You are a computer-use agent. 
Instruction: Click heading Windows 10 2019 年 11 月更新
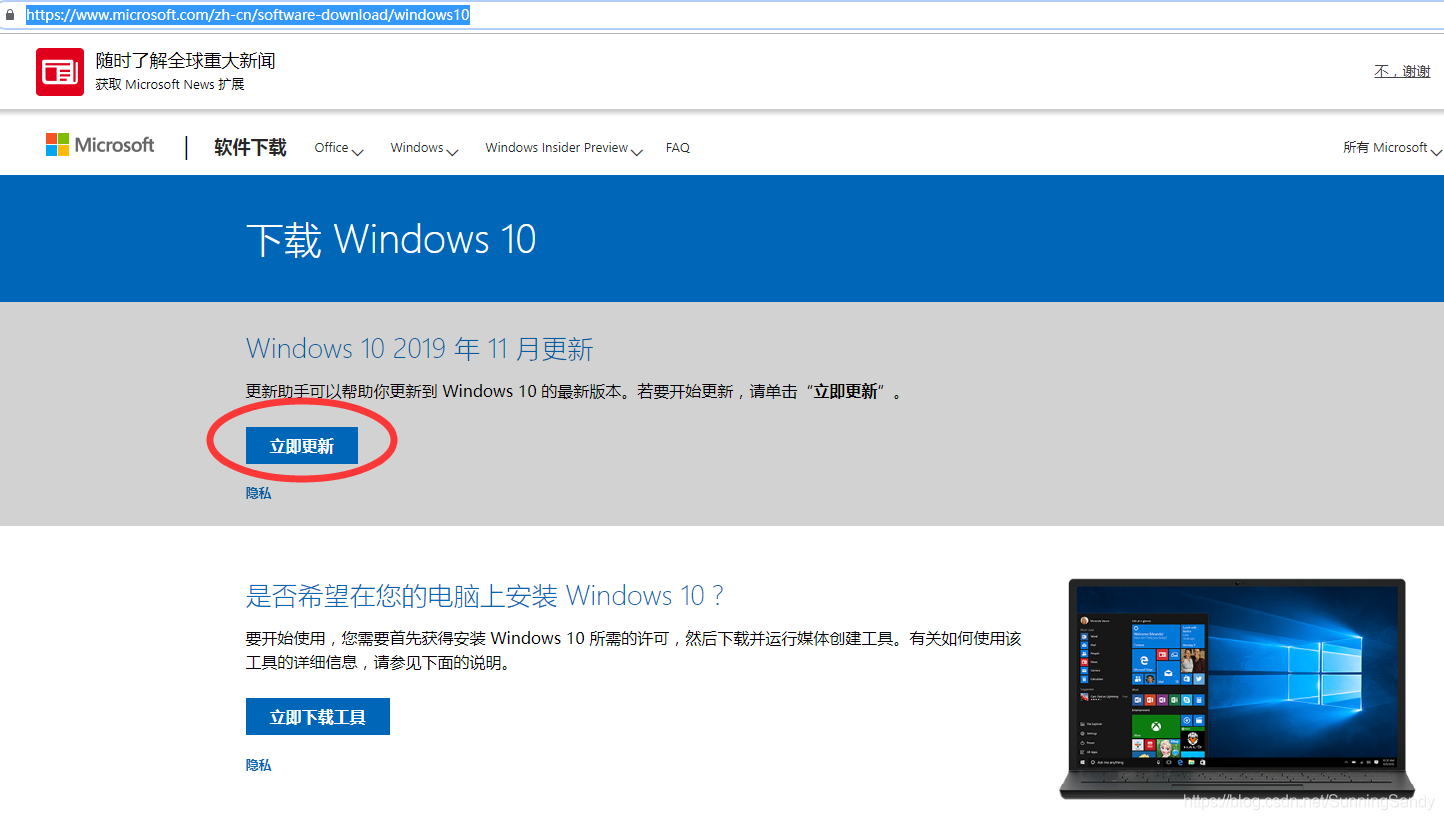click(420, 349)
